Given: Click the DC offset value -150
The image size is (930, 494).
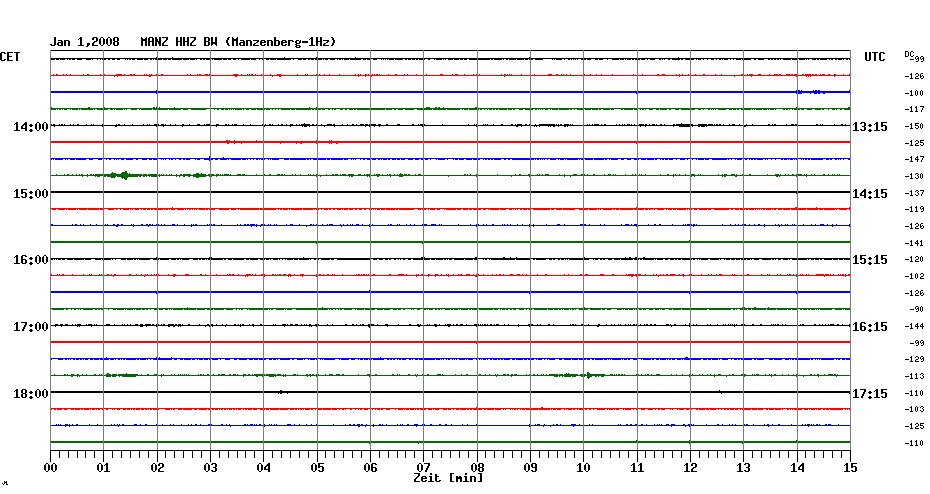Looking at the screenshot, I should (x=913, y=126).
